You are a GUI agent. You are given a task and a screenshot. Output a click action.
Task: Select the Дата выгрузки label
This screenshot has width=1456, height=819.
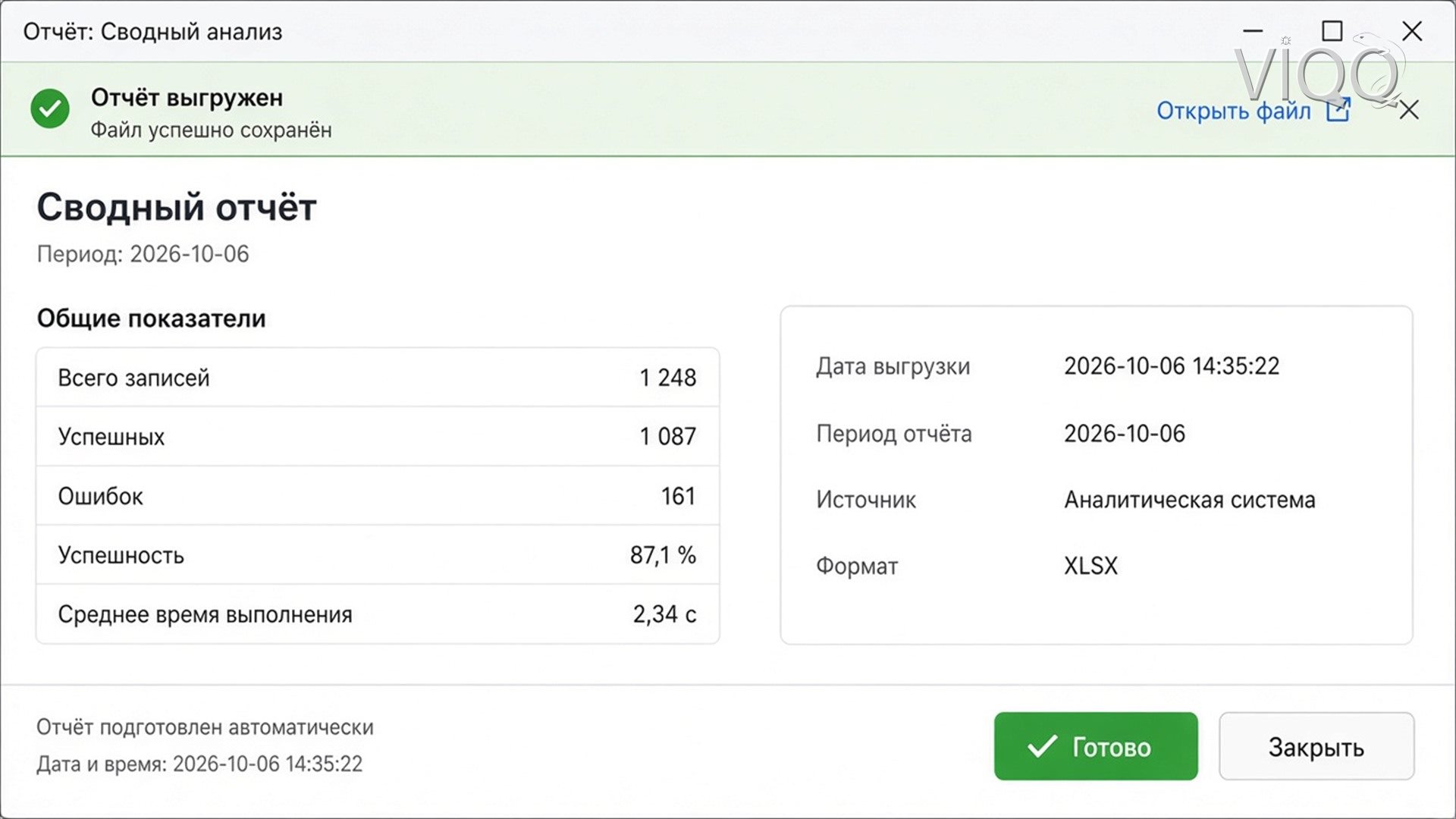893,366
